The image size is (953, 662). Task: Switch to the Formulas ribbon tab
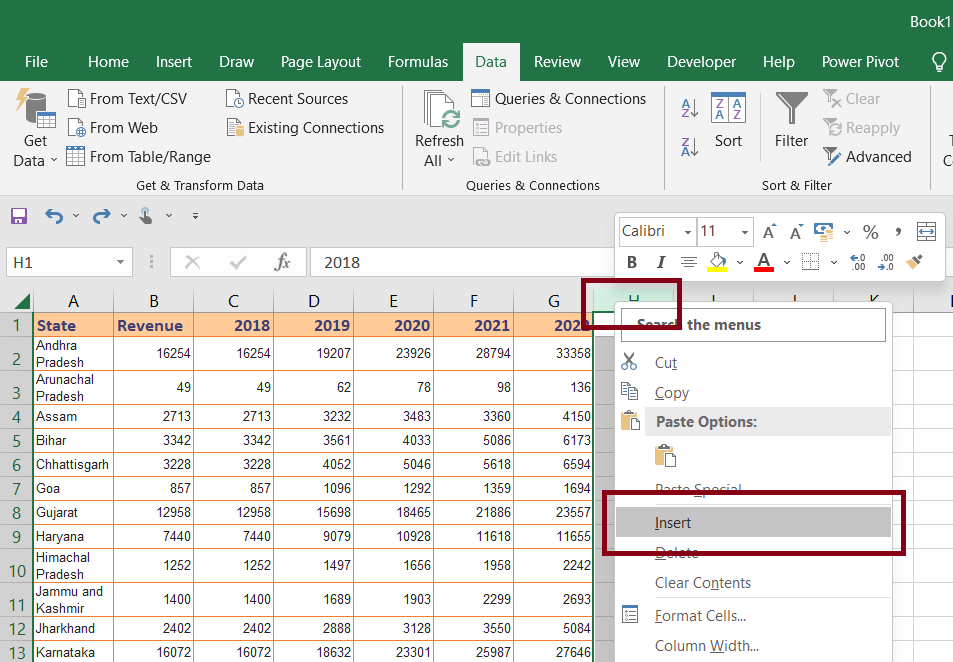click(418, 62)
